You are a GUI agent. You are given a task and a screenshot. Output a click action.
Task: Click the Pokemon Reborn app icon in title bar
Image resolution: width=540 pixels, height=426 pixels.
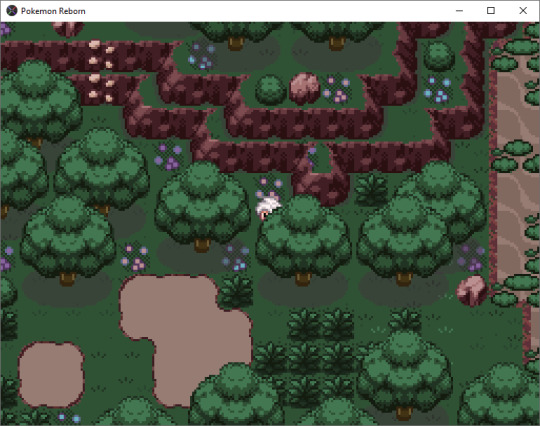[12, 11]
